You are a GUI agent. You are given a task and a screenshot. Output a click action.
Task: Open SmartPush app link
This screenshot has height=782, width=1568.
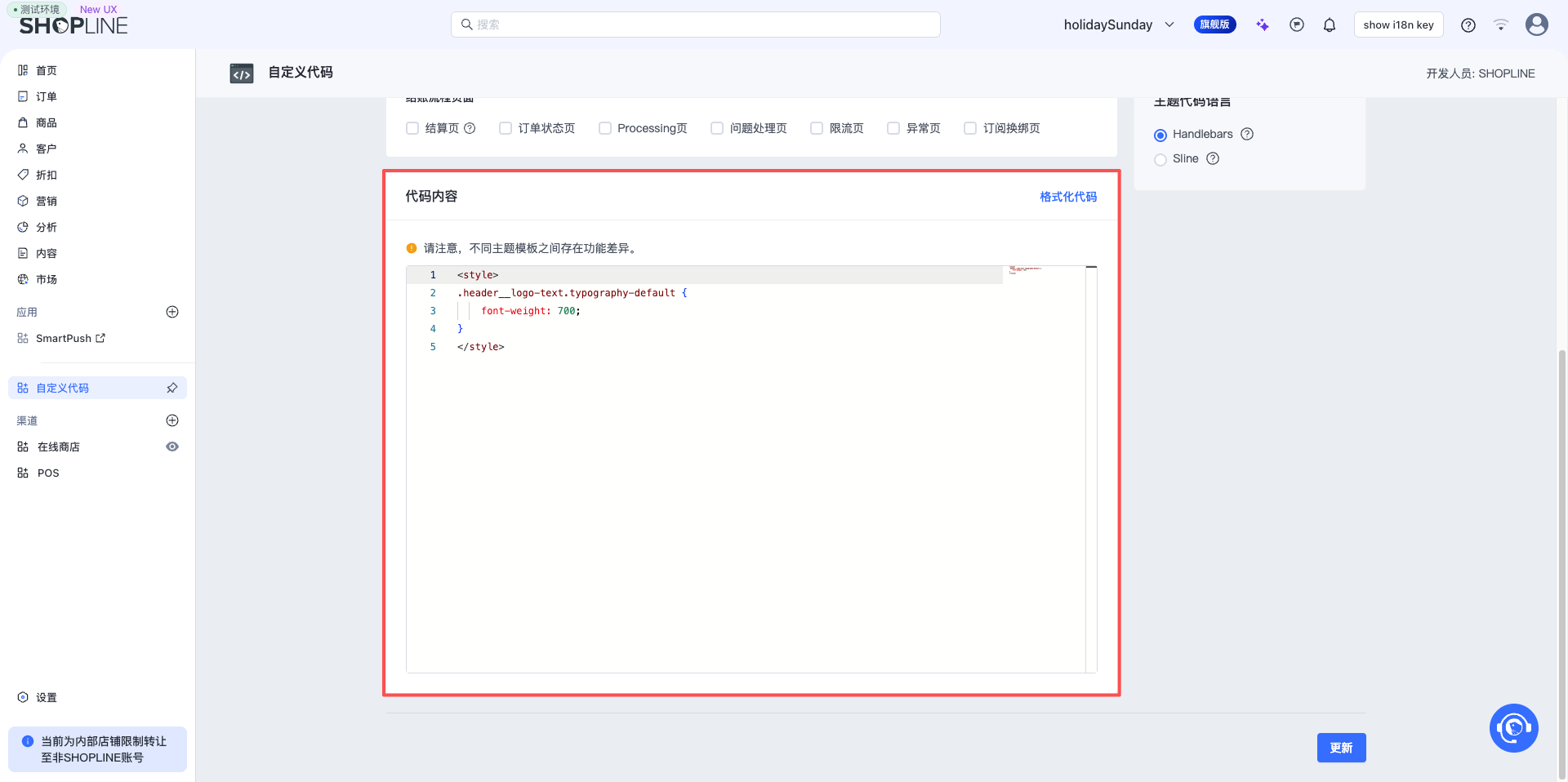click(70, 338)
